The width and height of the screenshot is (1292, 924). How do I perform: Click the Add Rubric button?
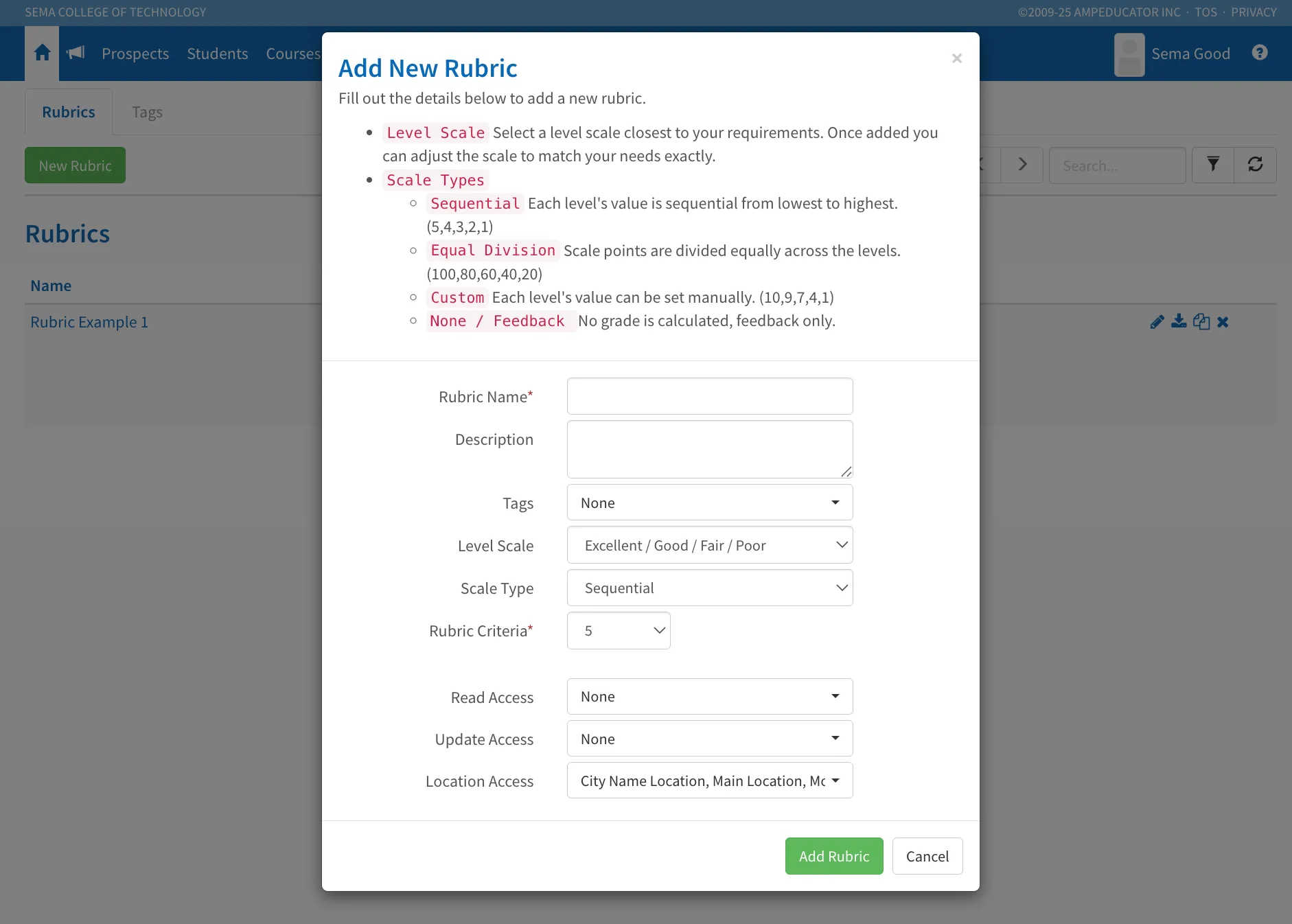[x=834, y=856]
